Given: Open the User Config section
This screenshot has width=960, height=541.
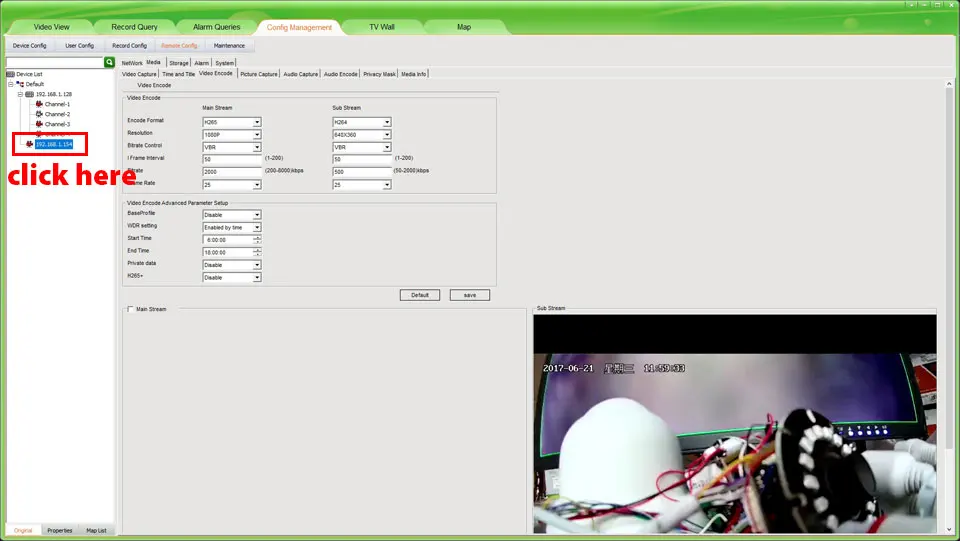Looking at the screenshot, I should click(x=80, y=45).
